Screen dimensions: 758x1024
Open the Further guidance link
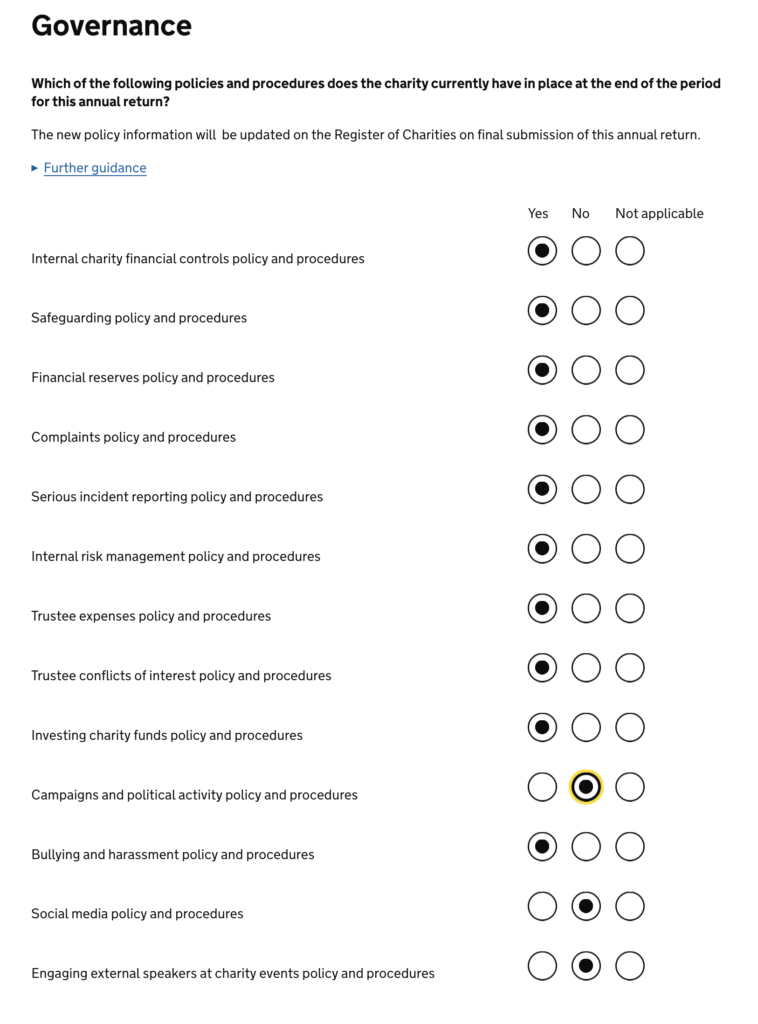click(95, 168)
